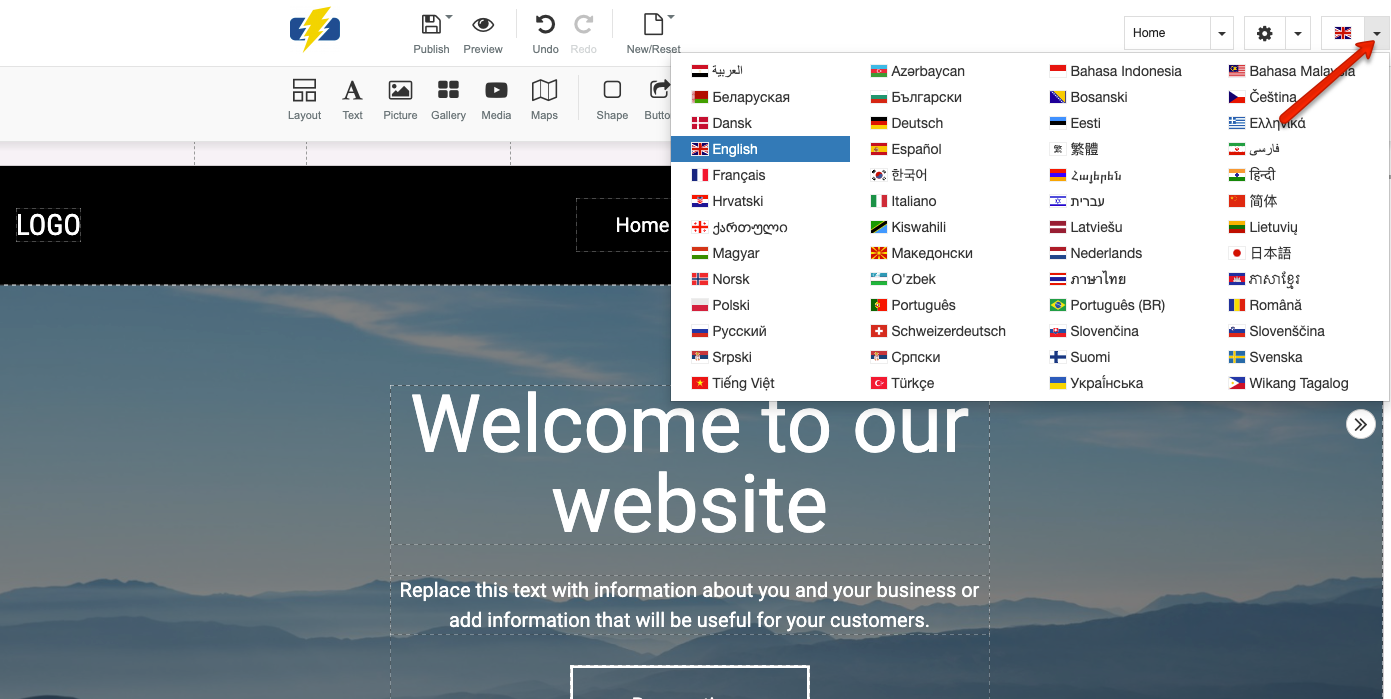The height and width of the screenshot is (699, 1391).
Task: Select the Shape tool
Action: click(x=612, y=98)
